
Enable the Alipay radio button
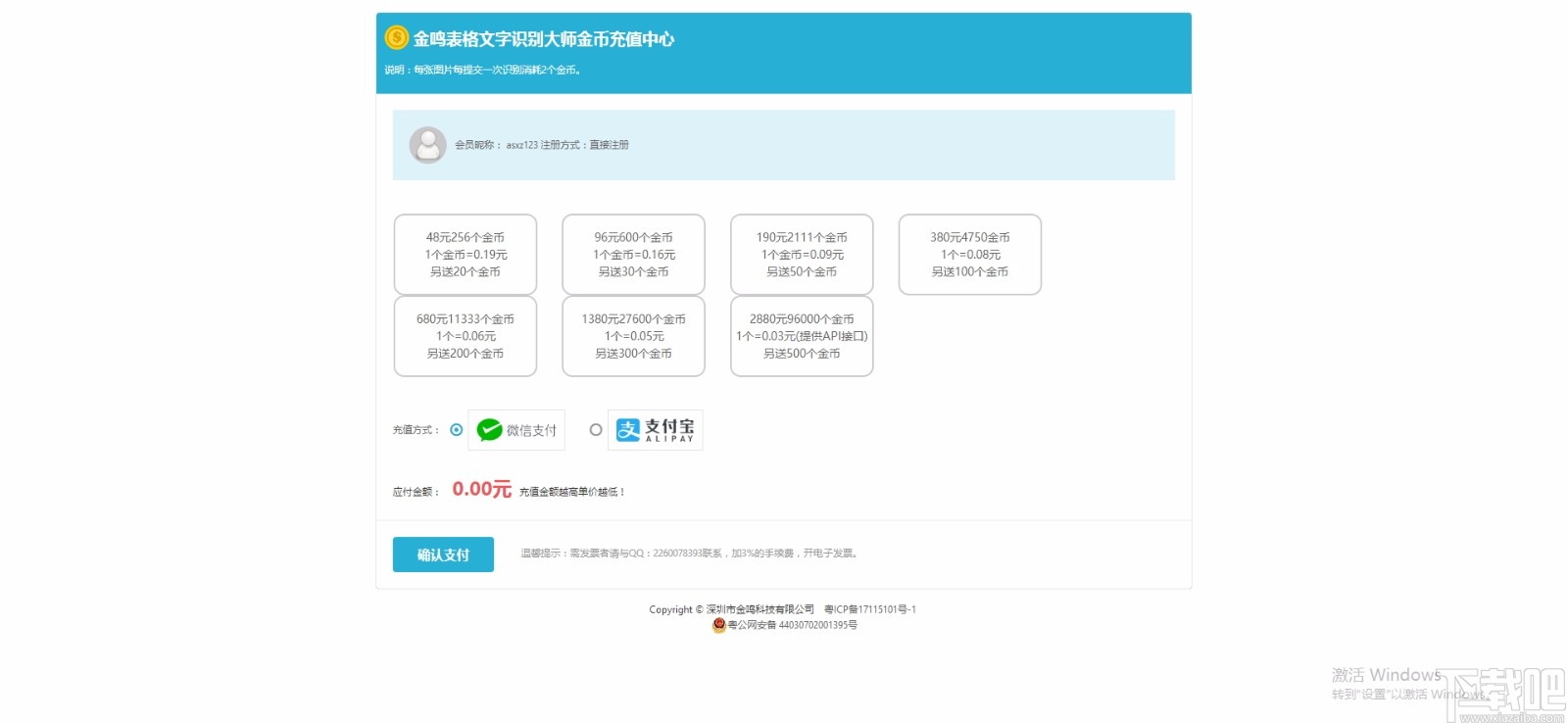[x=596, y=430]
